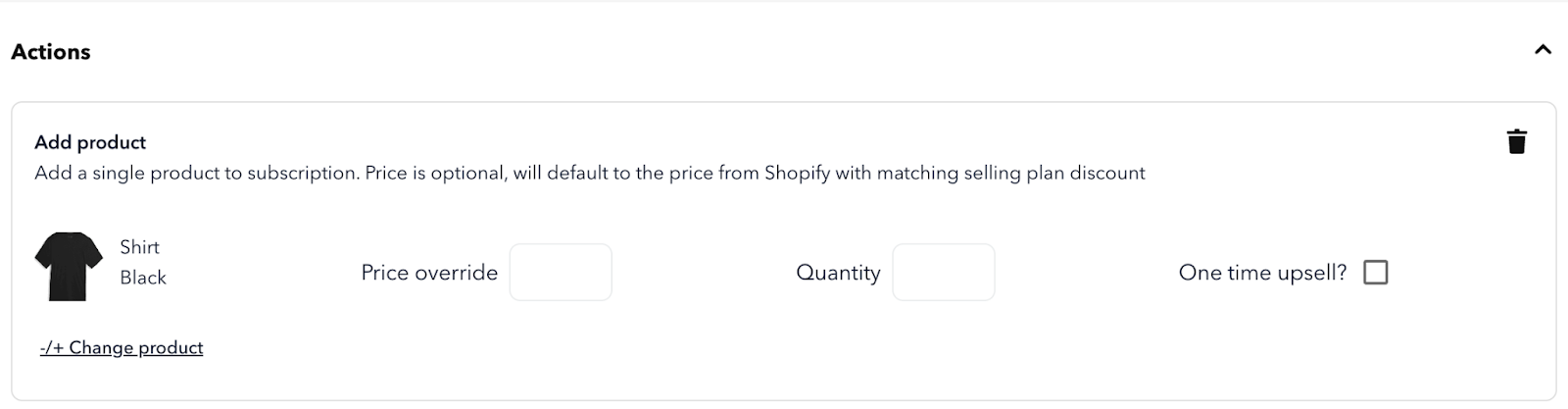Click the -/+ symbol before Change product
The width and height of the screenshot is (1568, 409).
point(52,347)
